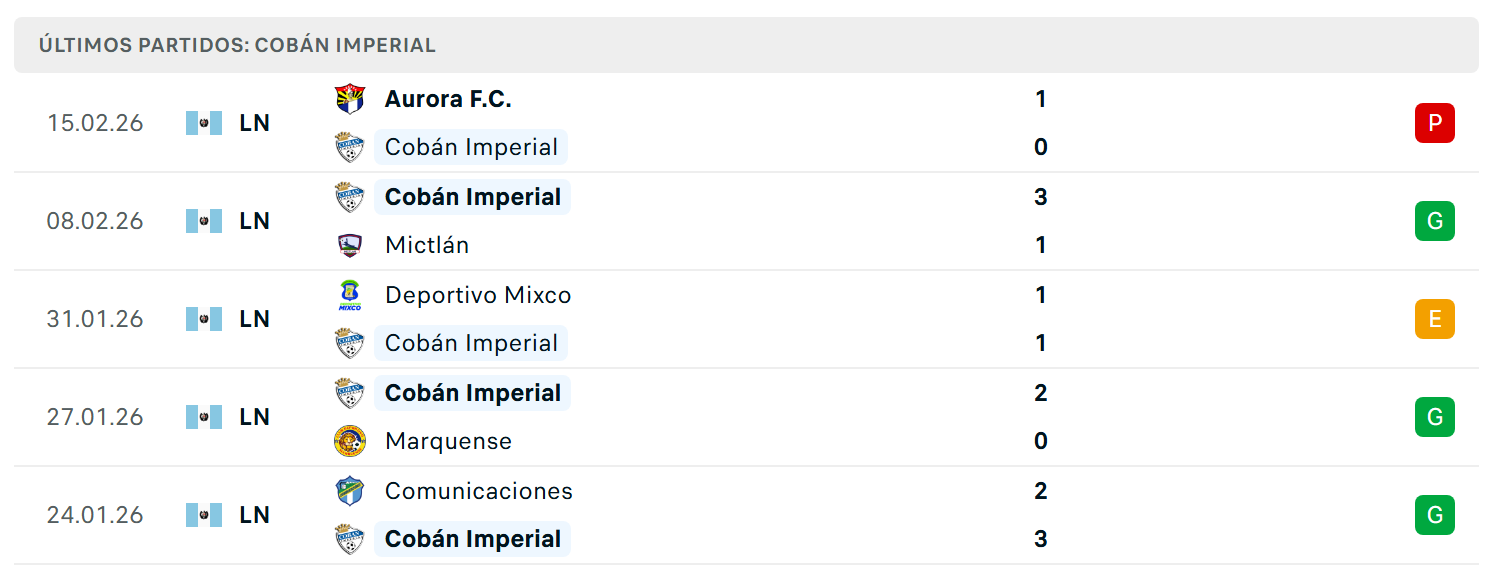Click the Aurora F.C. team crest
The width and height of the screenshot is (1498, 584).
pyautogui.click(x=349, y=99)
